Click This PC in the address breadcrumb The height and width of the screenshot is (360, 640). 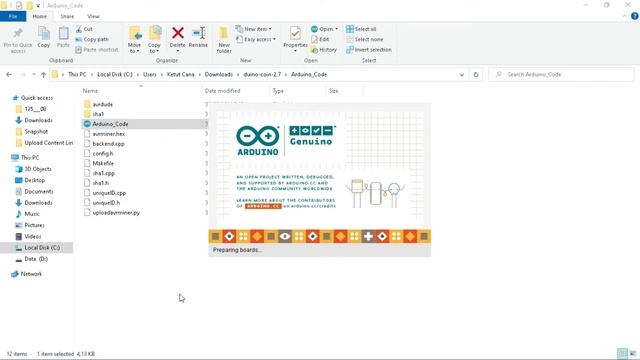click(x=77, y=74)
